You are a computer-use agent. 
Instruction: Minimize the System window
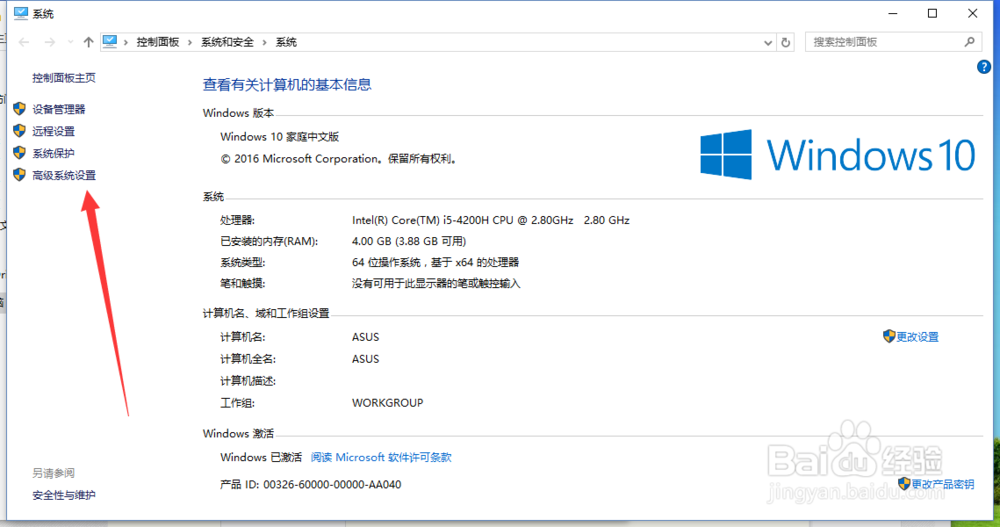click(x=893, y=13)
